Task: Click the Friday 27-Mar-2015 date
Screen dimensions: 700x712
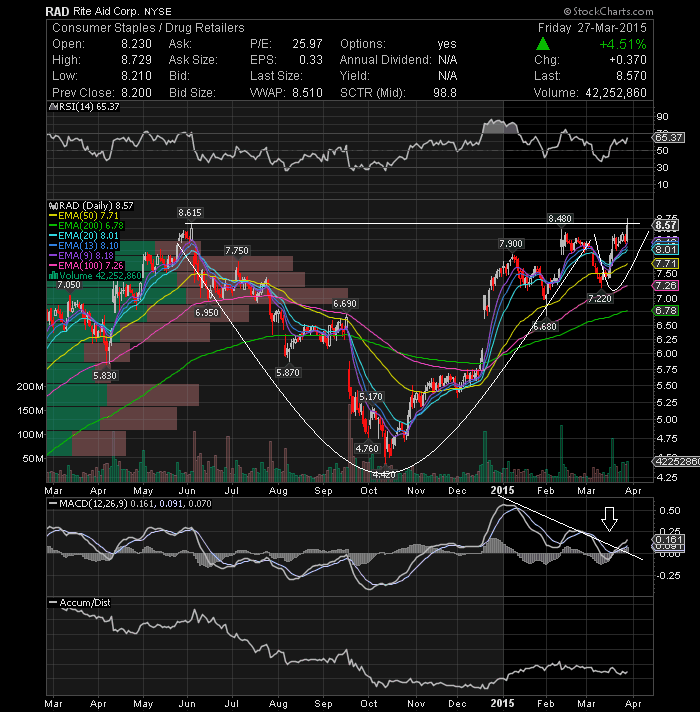Action: tap(592, 28)
